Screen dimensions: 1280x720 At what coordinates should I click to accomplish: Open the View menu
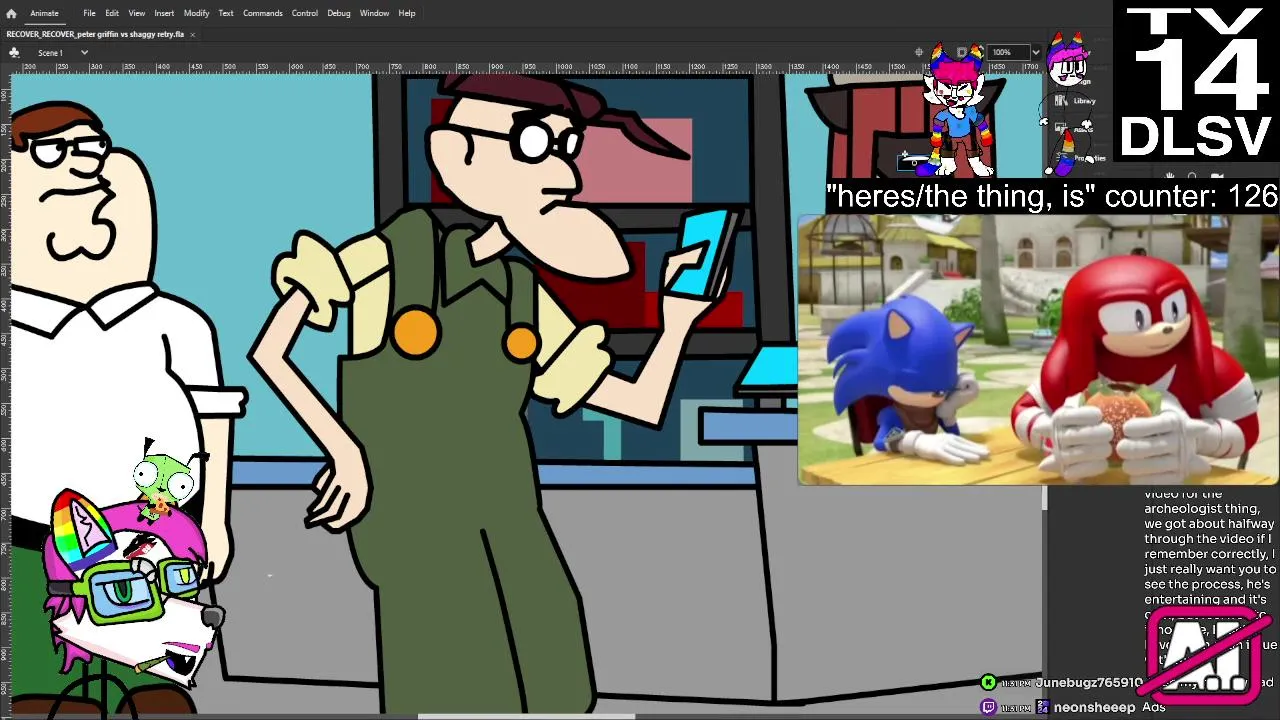point(137,13)
